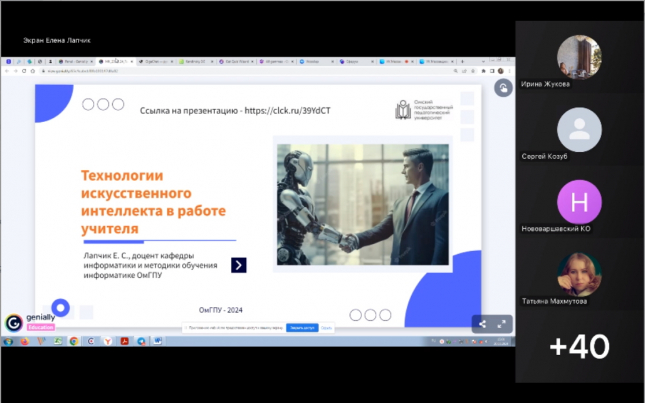Click the Скрыть link in the sharing bar
Image resolution: width=645 pixels, height=403 pixels.
pyautogui.click(x=326, y=328)
